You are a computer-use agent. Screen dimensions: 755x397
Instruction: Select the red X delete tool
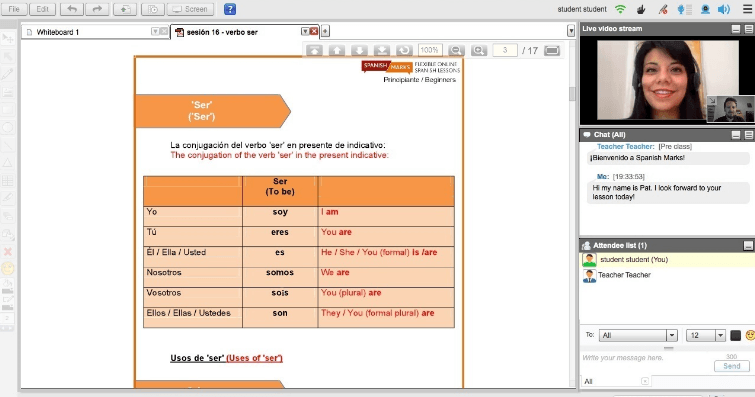coord(8,251)
